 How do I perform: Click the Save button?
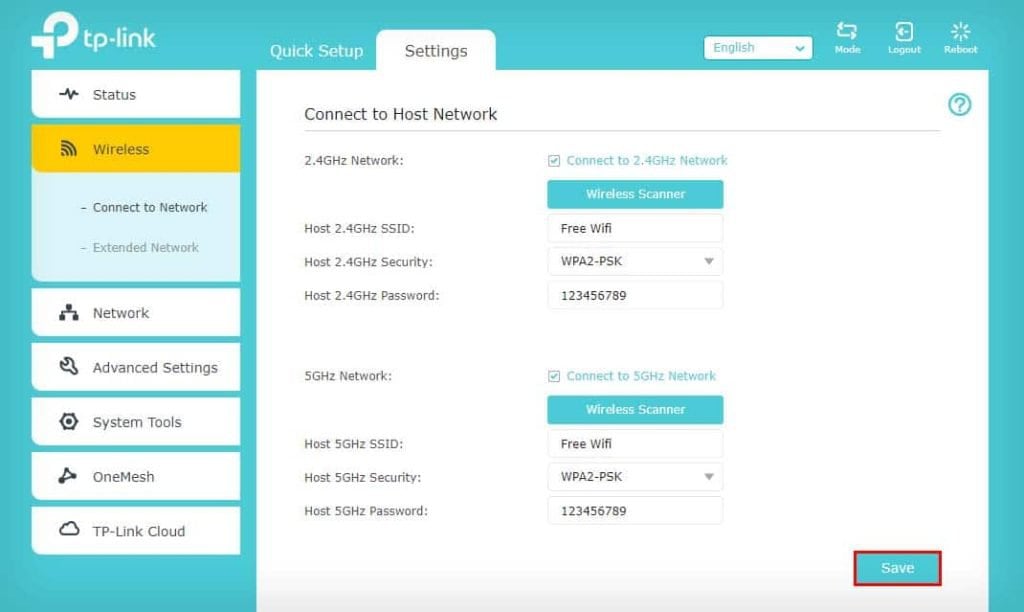[897, 567]
